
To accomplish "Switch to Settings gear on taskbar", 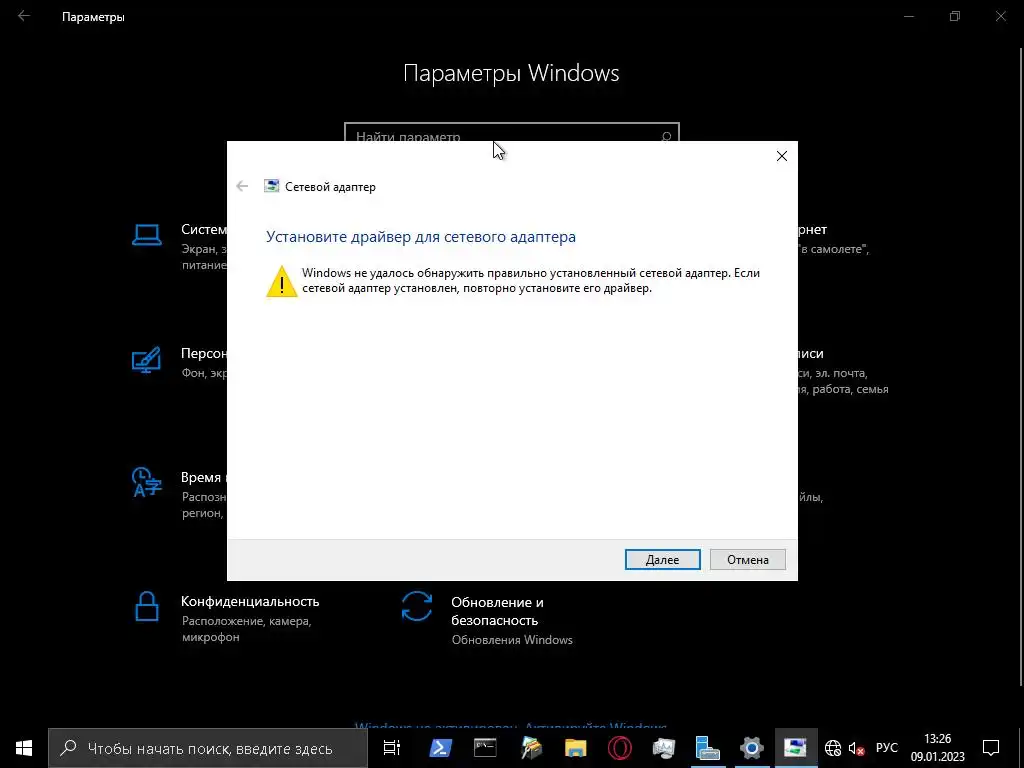I will coord(752,748).
